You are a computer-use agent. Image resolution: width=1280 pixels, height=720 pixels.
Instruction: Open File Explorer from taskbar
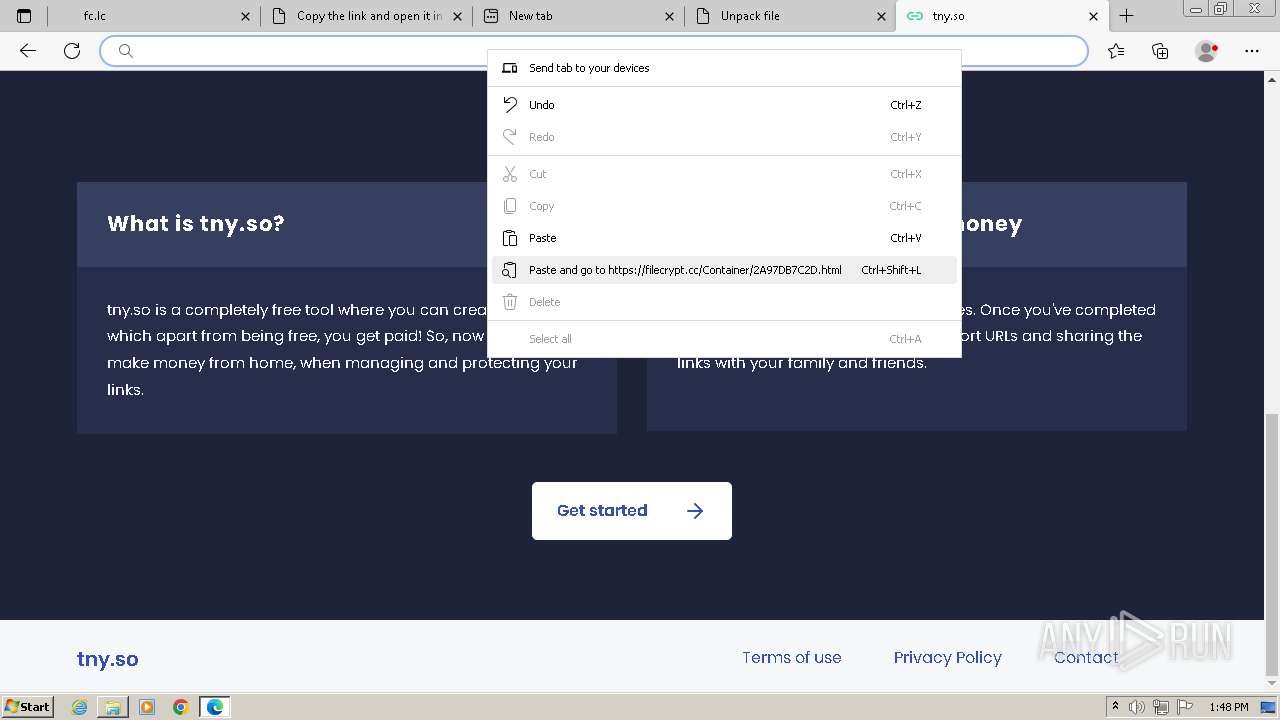pos(113,707)
